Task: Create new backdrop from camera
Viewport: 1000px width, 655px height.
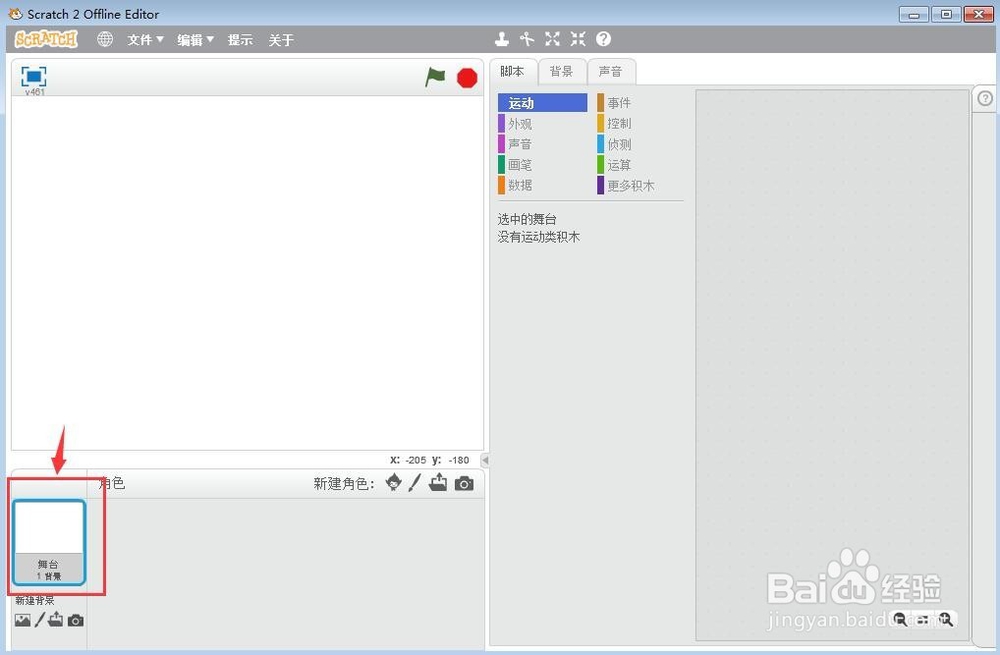Action: click(x=76, y=620)
